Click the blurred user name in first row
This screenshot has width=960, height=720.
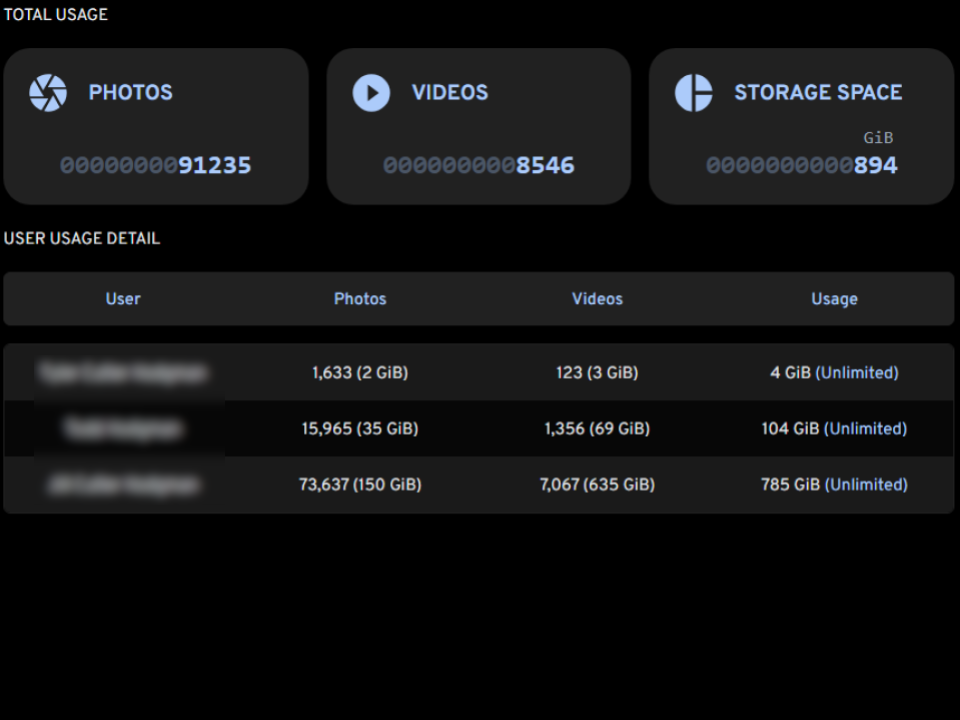tap(123, 373)
